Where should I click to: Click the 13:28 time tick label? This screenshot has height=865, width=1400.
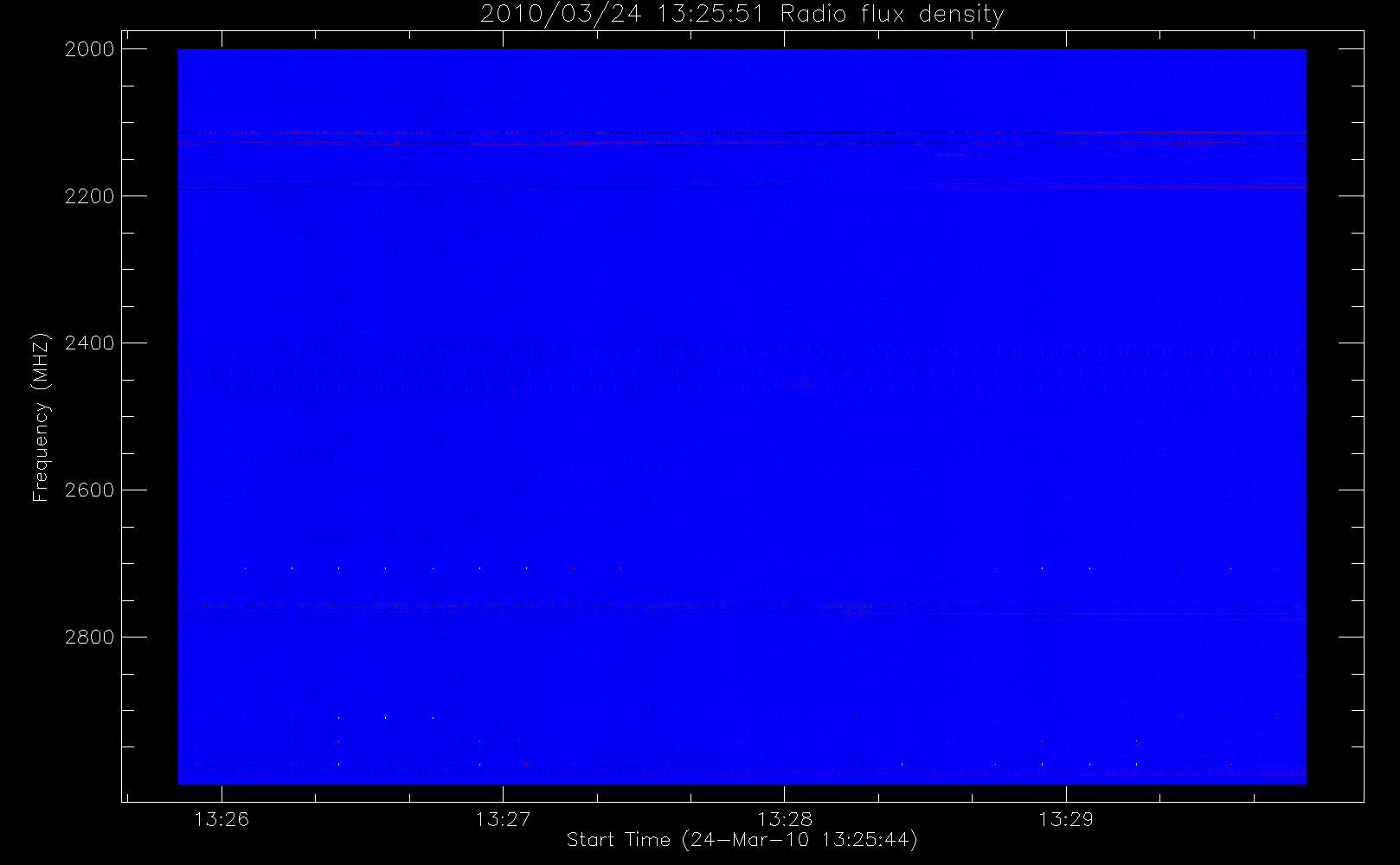point(784,819)
